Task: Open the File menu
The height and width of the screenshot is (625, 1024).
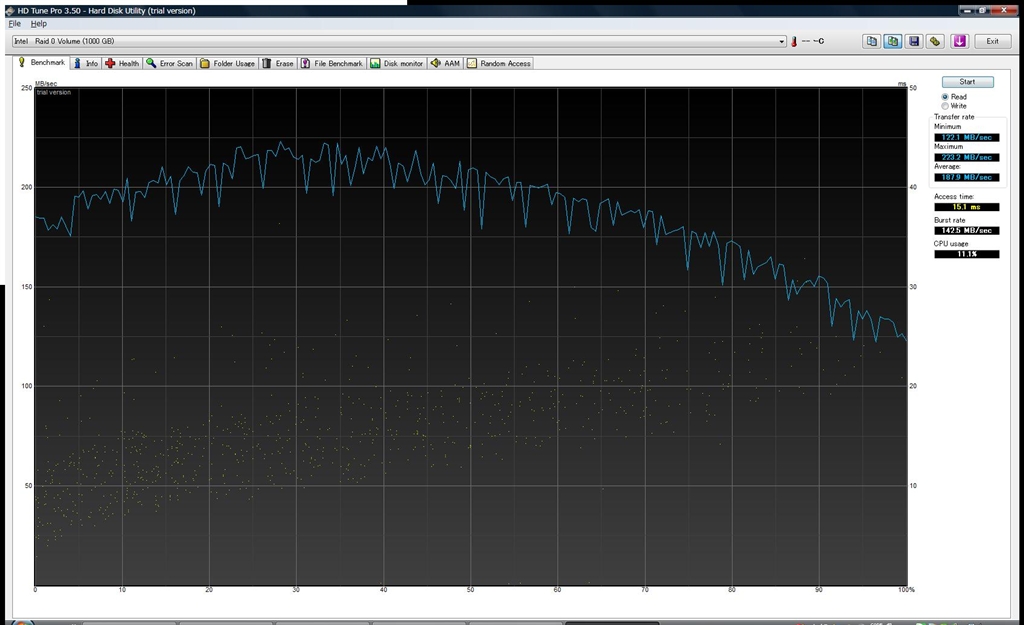Action: click(x=14, y=23)
